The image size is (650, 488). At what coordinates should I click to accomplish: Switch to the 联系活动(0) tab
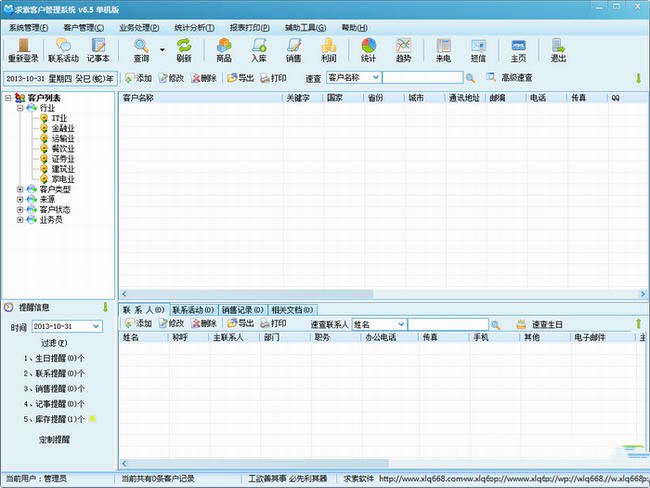[x=193, y=310]
